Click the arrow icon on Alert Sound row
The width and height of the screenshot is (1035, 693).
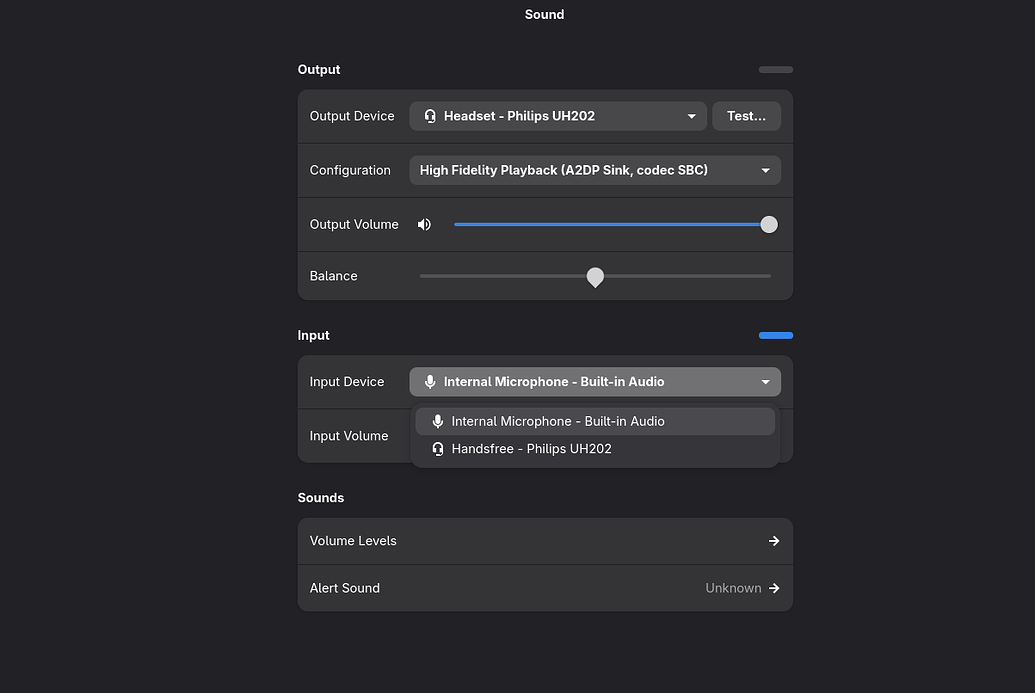point(774,588)
